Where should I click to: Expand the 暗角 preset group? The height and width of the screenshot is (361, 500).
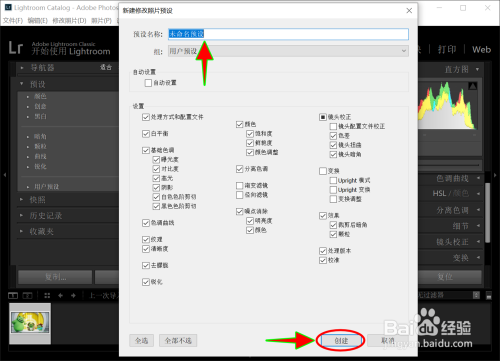[x=28, y=137]
